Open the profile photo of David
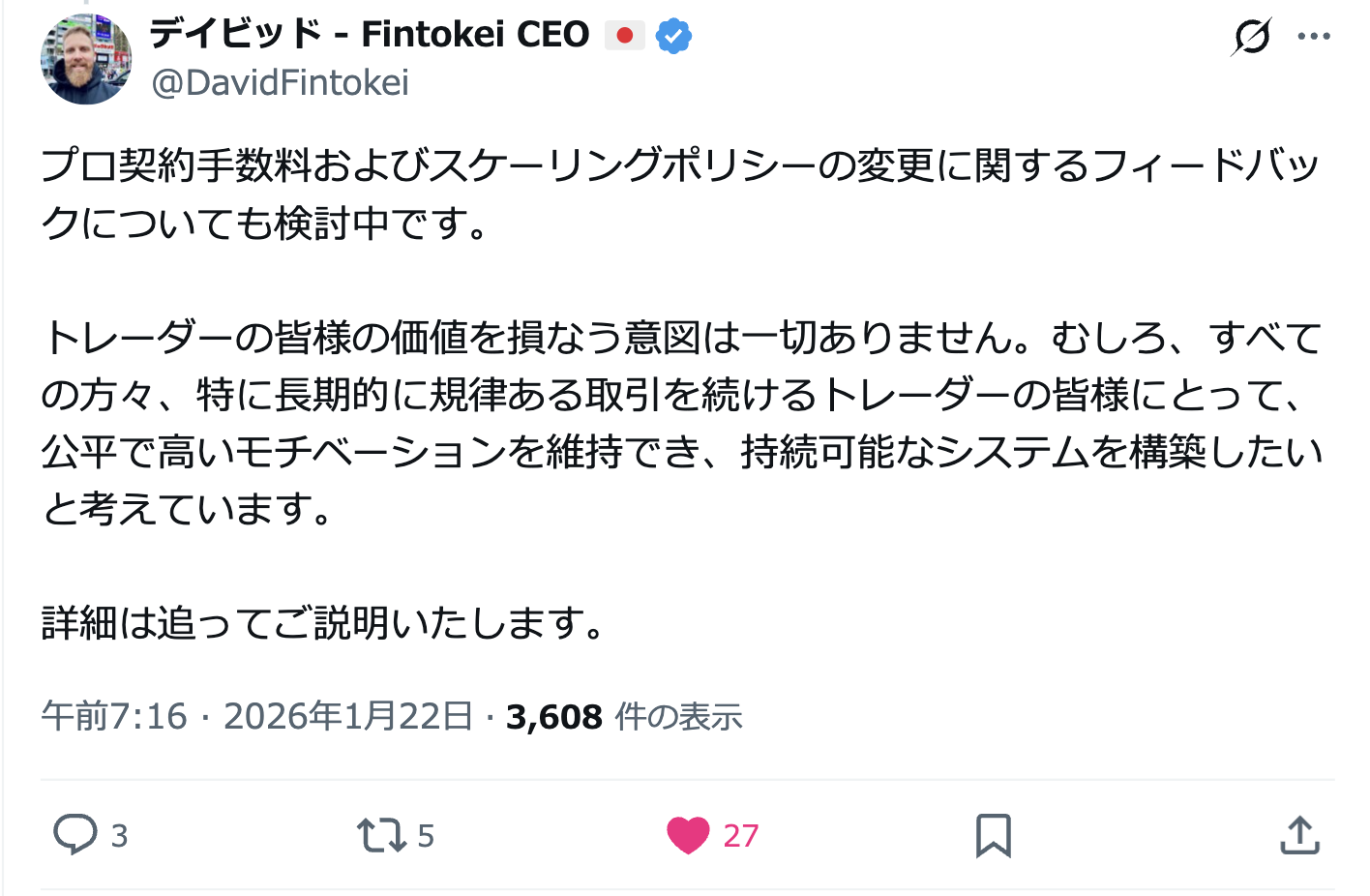The width and height of the screenshot is (1370, 896). 86,59
